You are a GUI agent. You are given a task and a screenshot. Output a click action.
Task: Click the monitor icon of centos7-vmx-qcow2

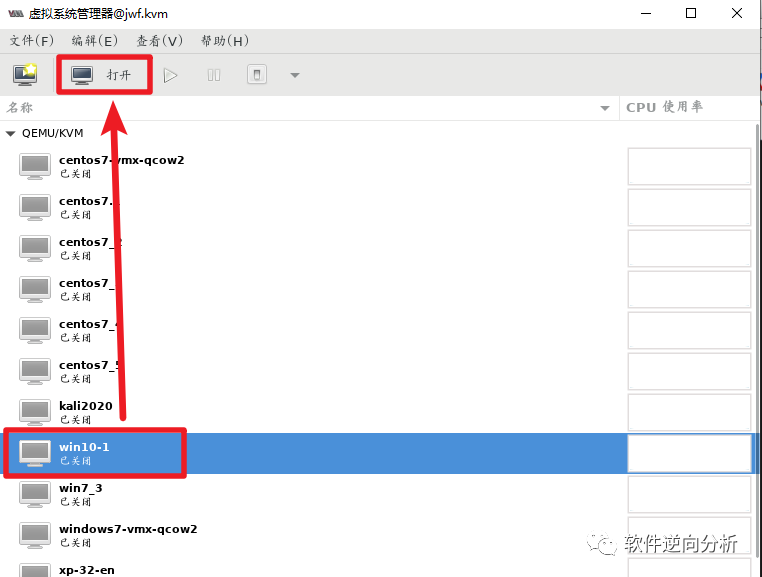[35, 166]
